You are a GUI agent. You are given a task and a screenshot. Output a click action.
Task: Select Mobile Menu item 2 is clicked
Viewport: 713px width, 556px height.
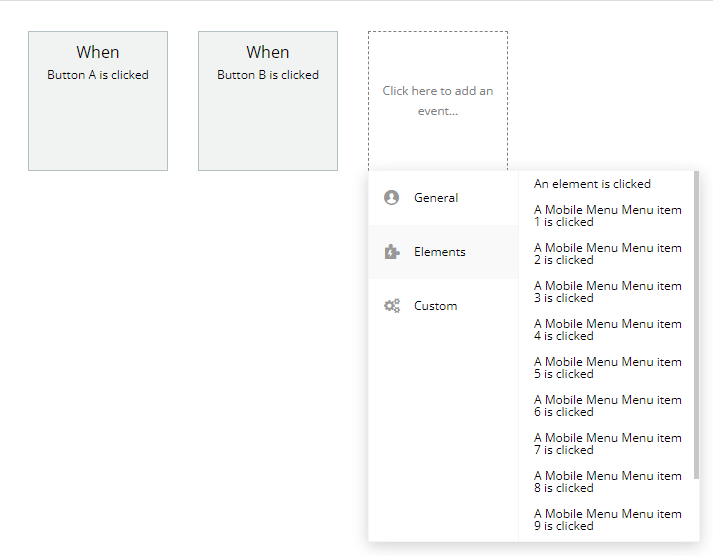click(x=607, y=254)
